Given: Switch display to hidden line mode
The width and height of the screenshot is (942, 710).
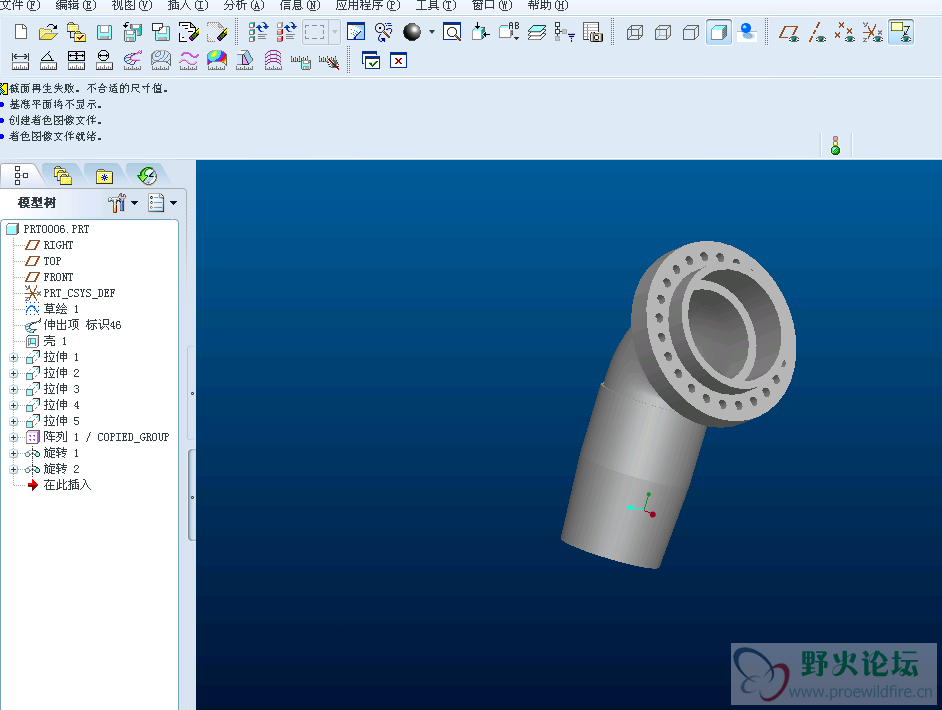Looking at the screenshot, I should [x=663, y=32].
